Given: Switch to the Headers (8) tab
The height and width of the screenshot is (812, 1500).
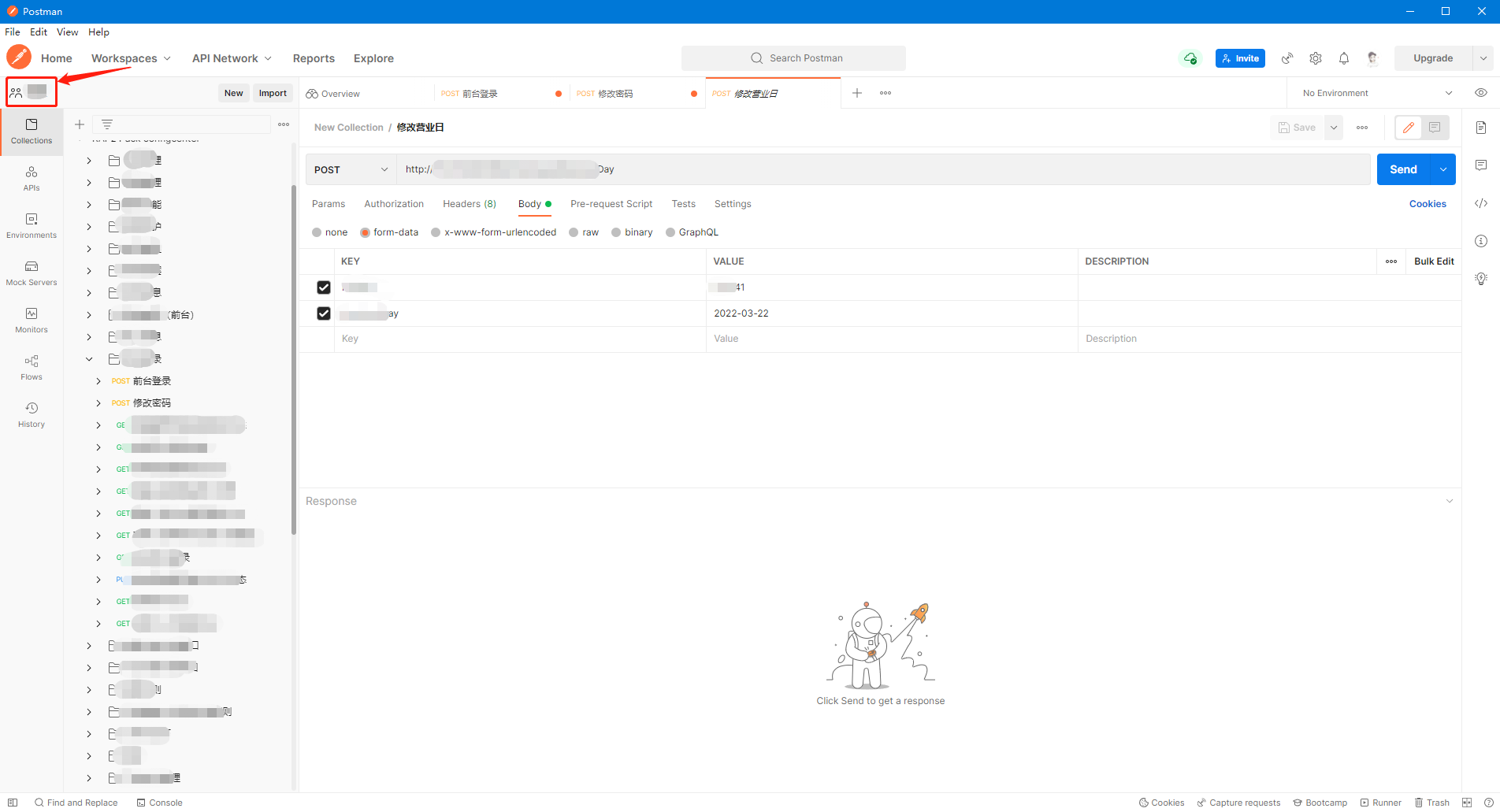Looking at the screenshot, I should click(470, 204).
